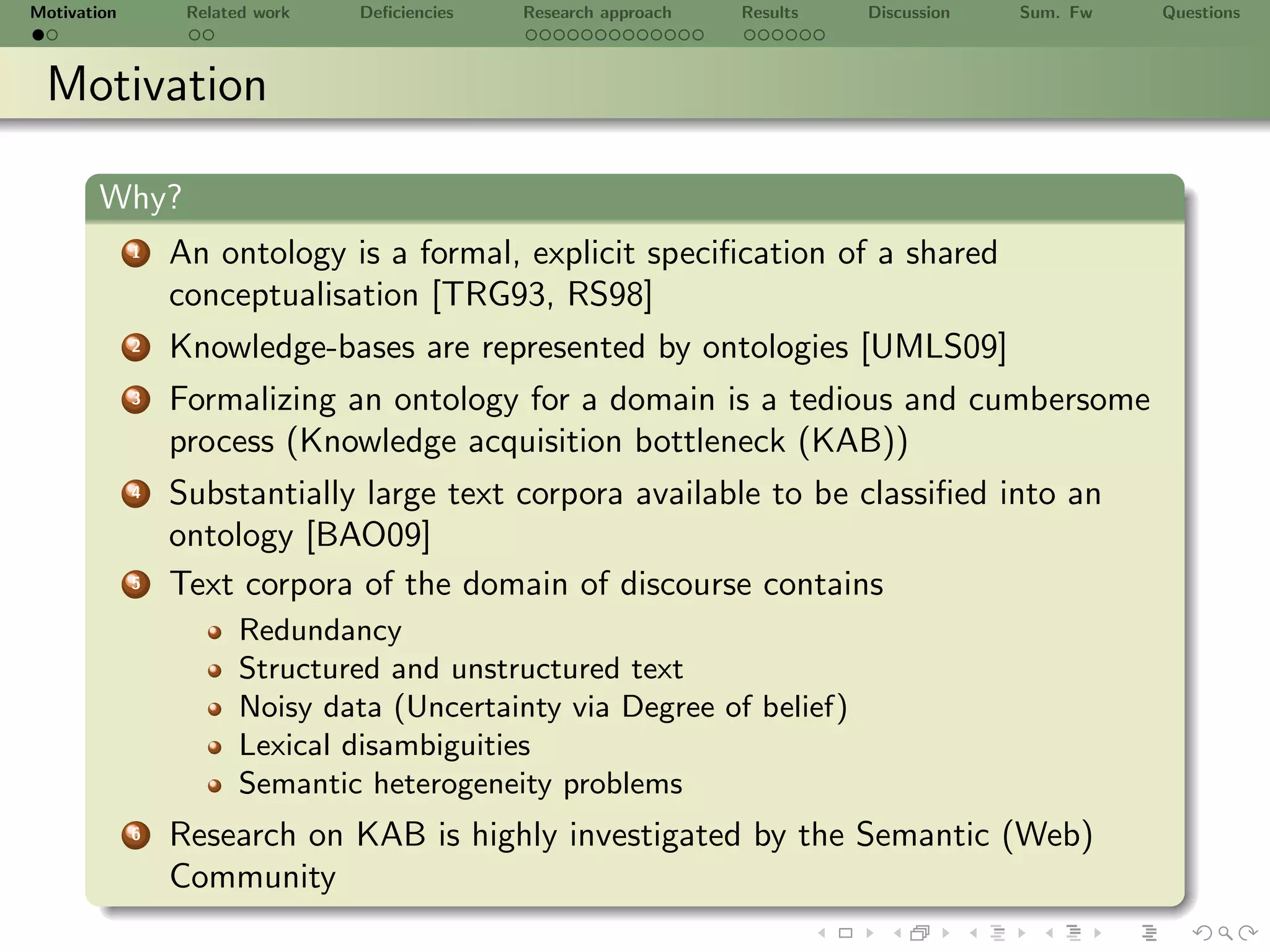Click the 'Why?' block title
1270x952 pixels.
pos(141,198)
